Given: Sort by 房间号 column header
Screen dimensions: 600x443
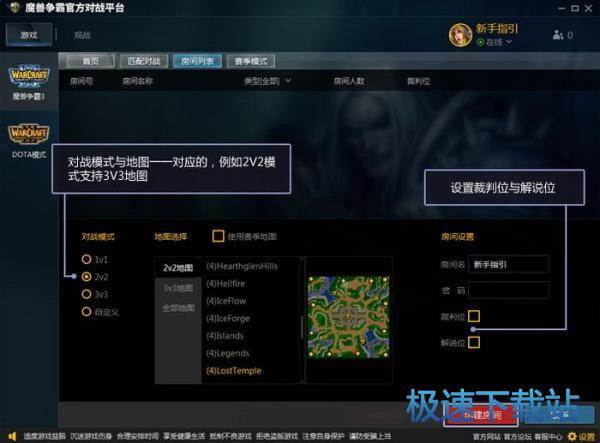Looking at the screenshot, I should 82,81.
